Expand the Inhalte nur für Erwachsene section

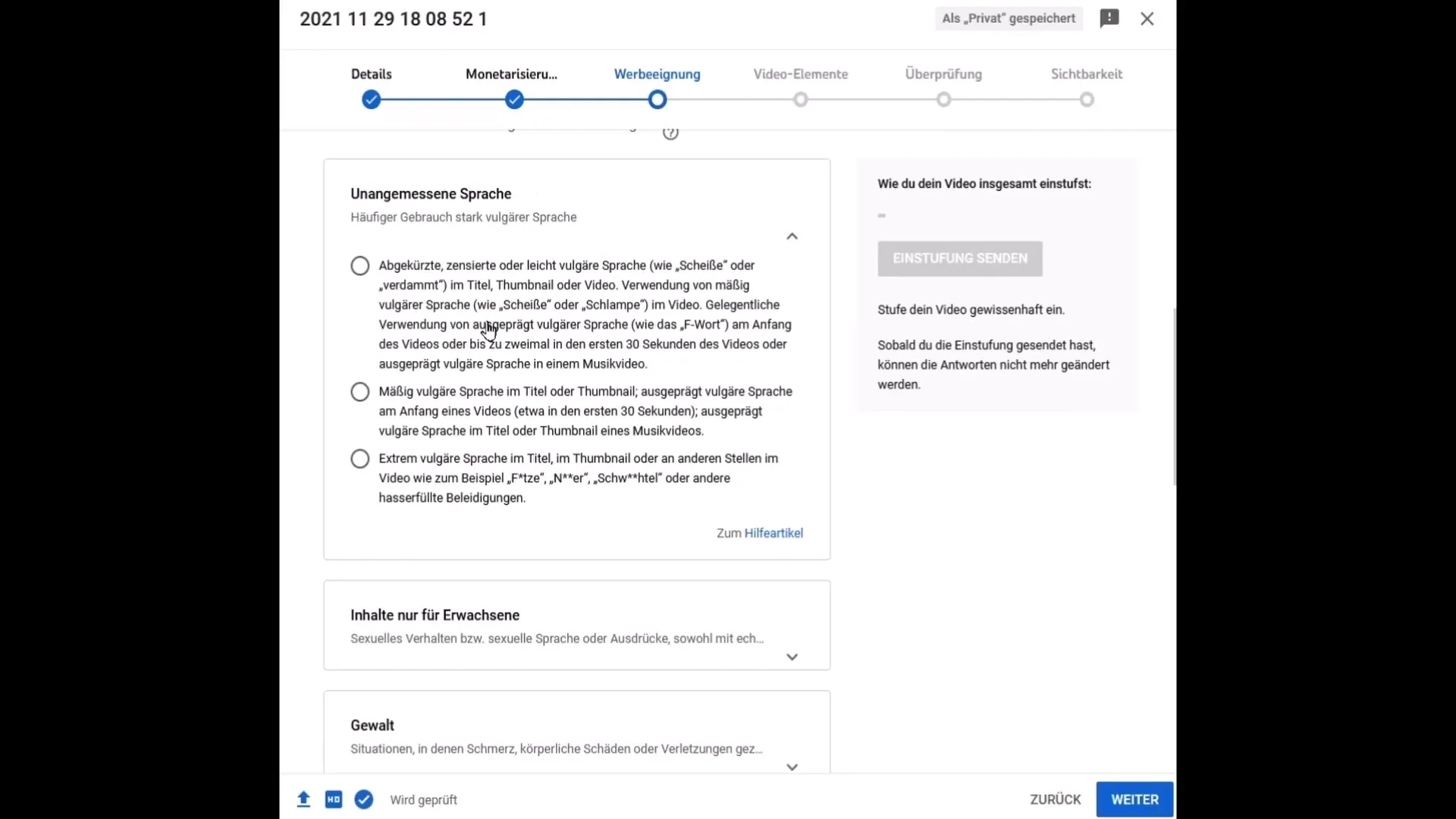coord(792,657)
